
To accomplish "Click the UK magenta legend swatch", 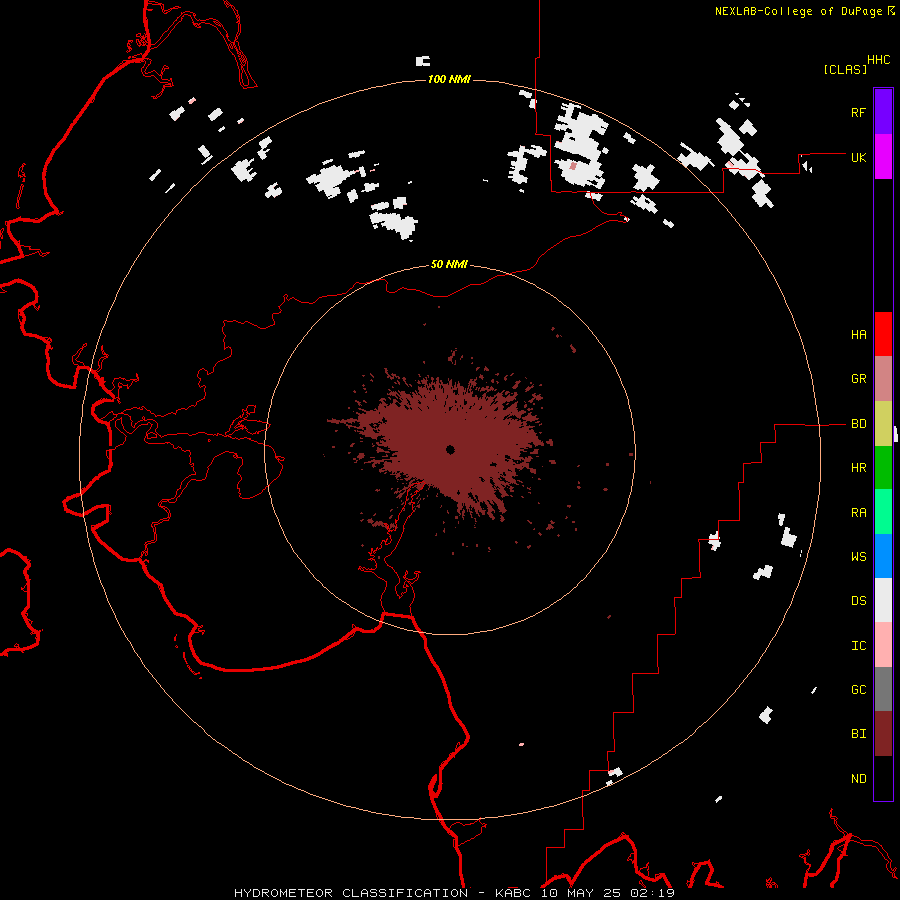I will coord(883,157).
